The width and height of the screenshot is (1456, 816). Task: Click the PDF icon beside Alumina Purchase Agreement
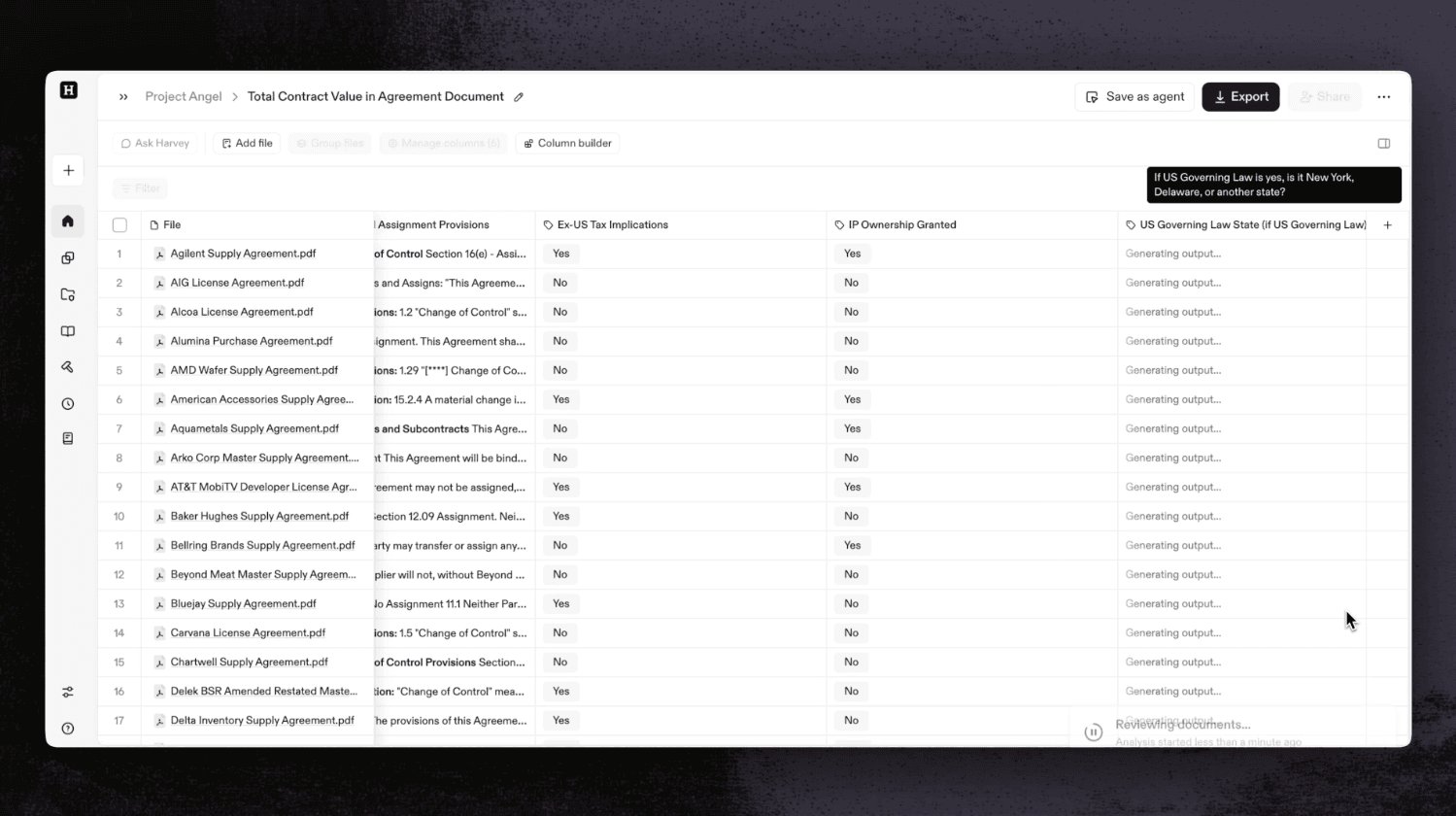coord(159,342)
